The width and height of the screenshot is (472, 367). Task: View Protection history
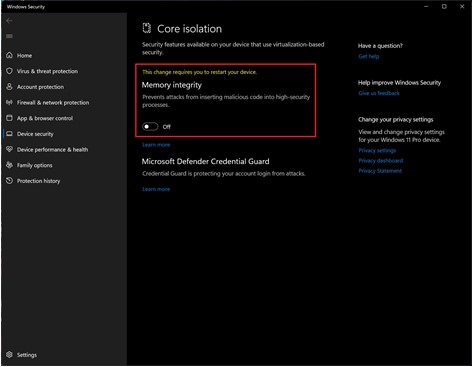tap(38, 181)
